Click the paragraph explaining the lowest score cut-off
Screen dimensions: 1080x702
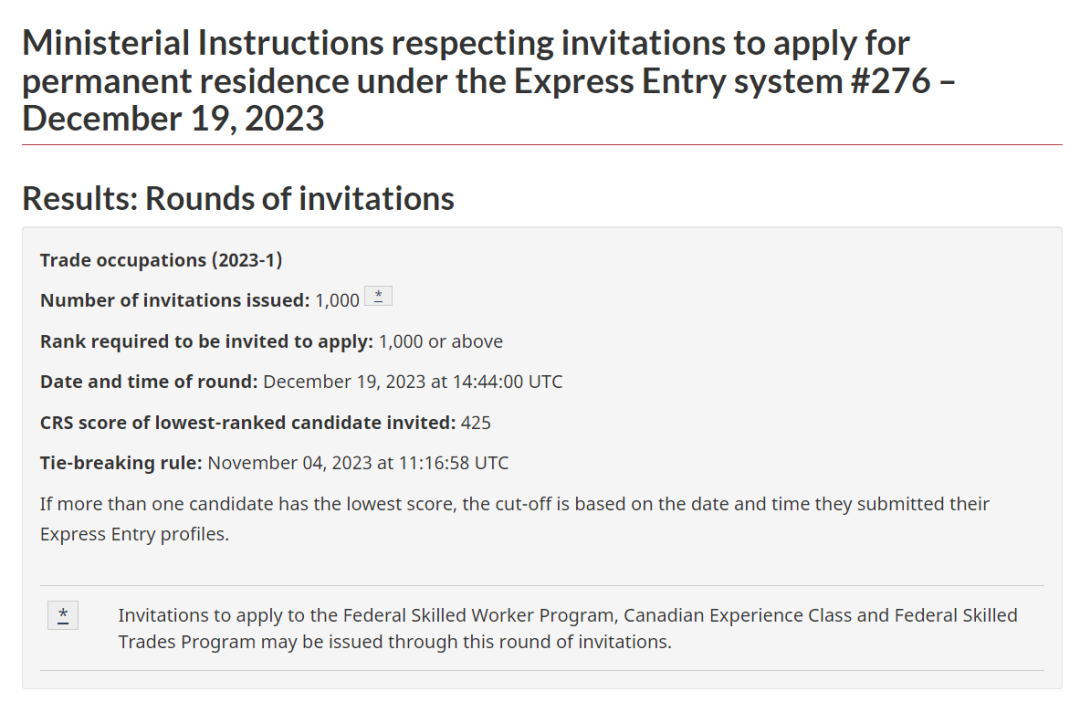515,519
